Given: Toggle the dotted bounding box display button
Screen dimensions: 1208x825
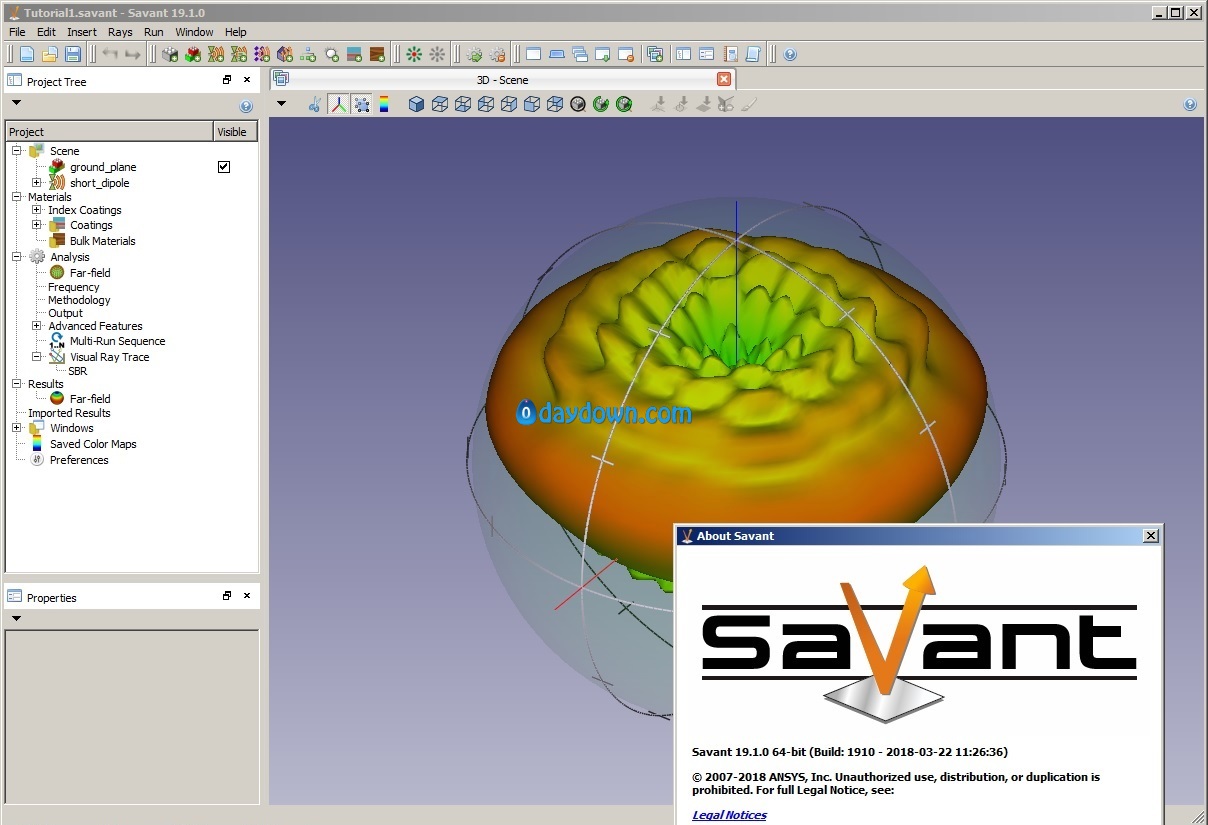Looking at the screenshot, I should (361, 104).
